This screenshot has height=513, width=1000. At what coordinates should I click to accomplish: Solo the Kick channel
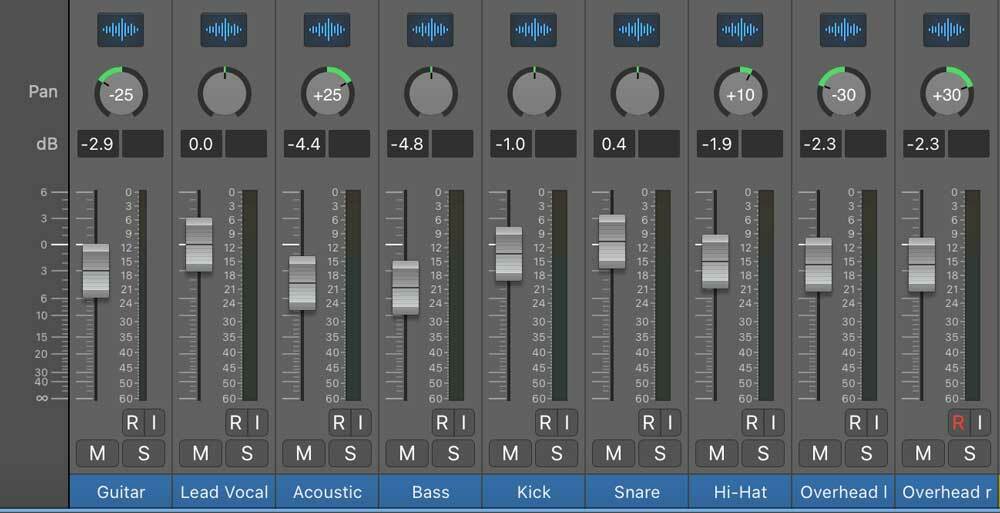556,453
